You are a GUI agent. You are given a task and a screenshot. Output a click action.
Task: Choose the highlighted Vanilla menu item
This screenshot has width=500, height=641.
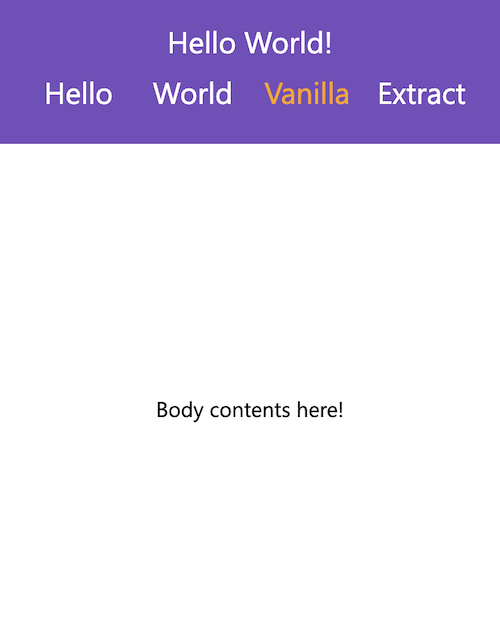[307, 94]
